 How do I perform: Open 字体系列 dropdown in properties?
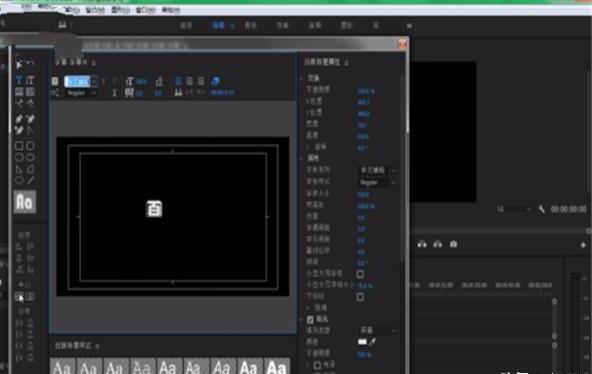pos(377,170)
